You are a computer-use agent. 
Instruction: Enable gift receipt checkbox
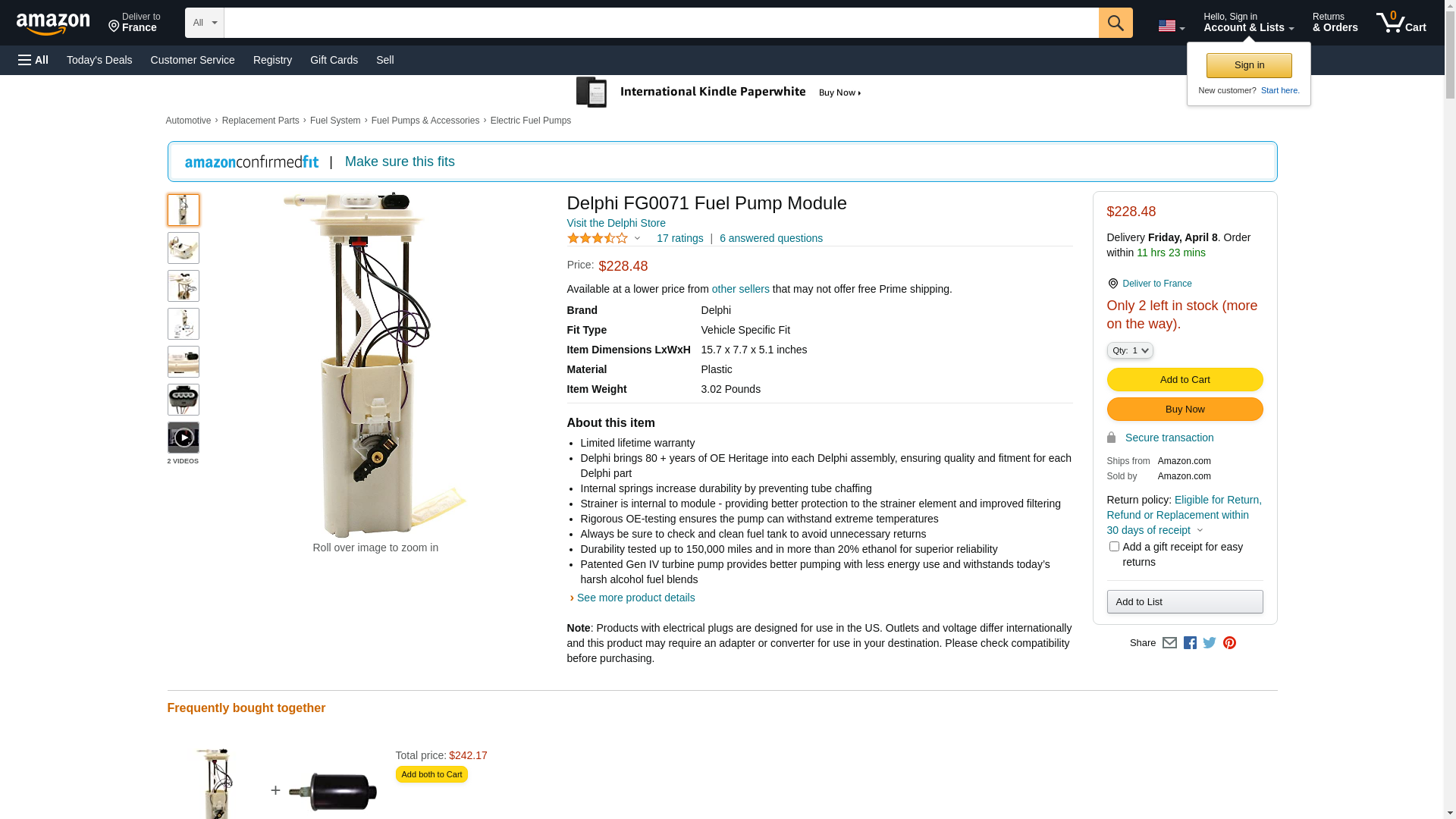point(1114,547)
